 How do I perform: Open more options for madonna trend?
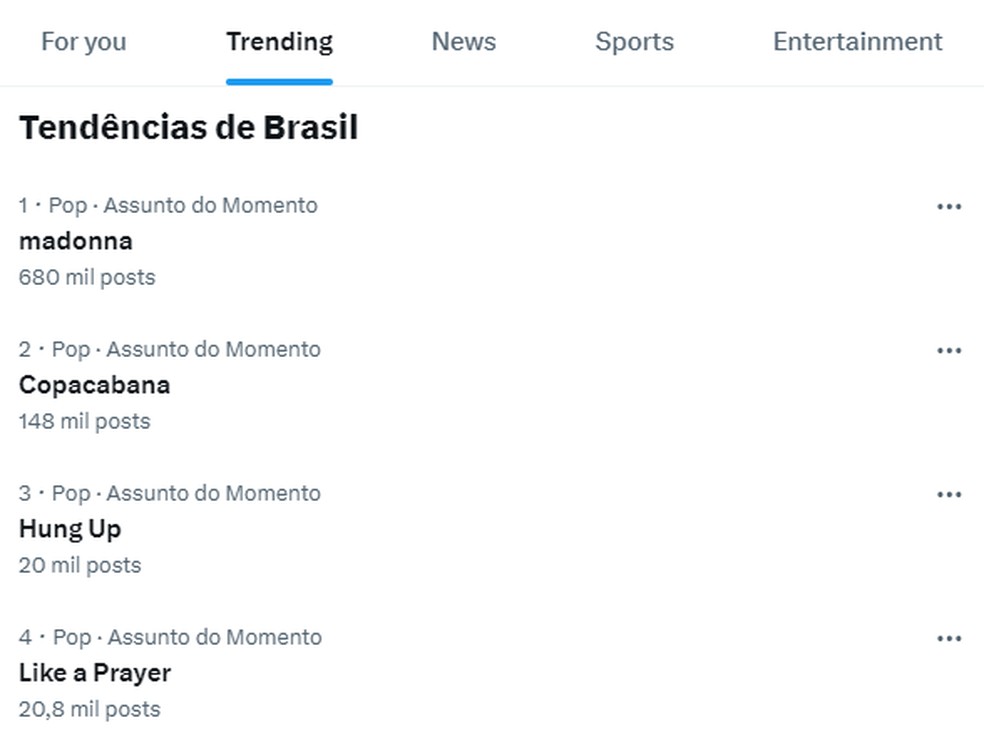click(x=949, y=206)
